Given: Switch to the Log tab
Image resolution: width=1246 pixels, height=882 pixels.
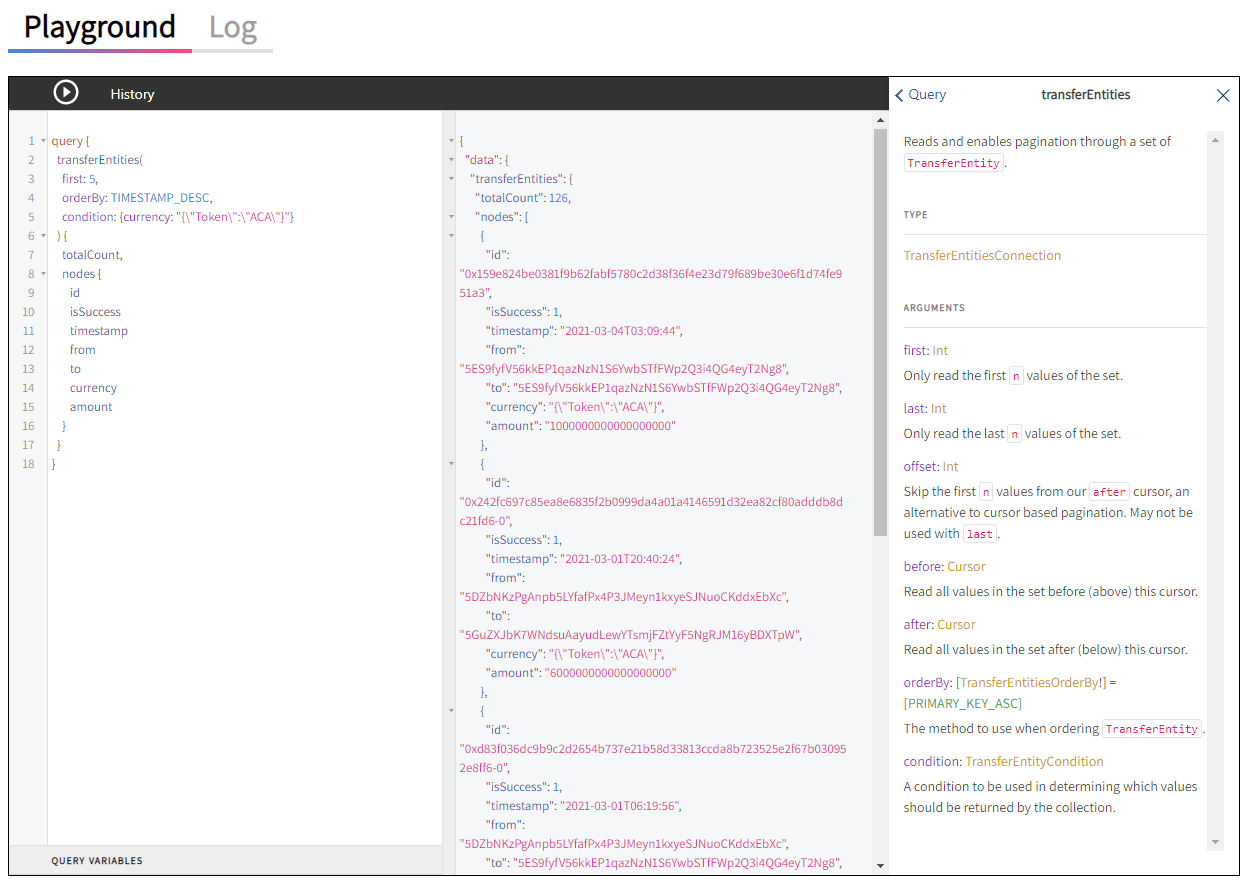Looking at the screenshot, I should pos(233,27).
